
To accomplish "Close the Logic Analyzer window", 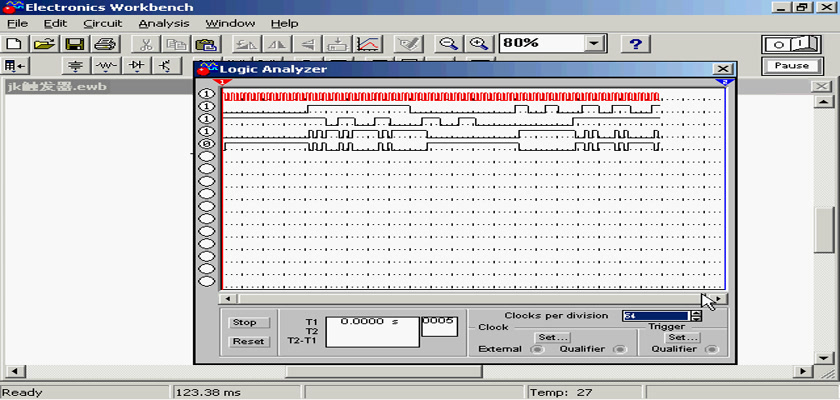I will [x=723, y=69].
